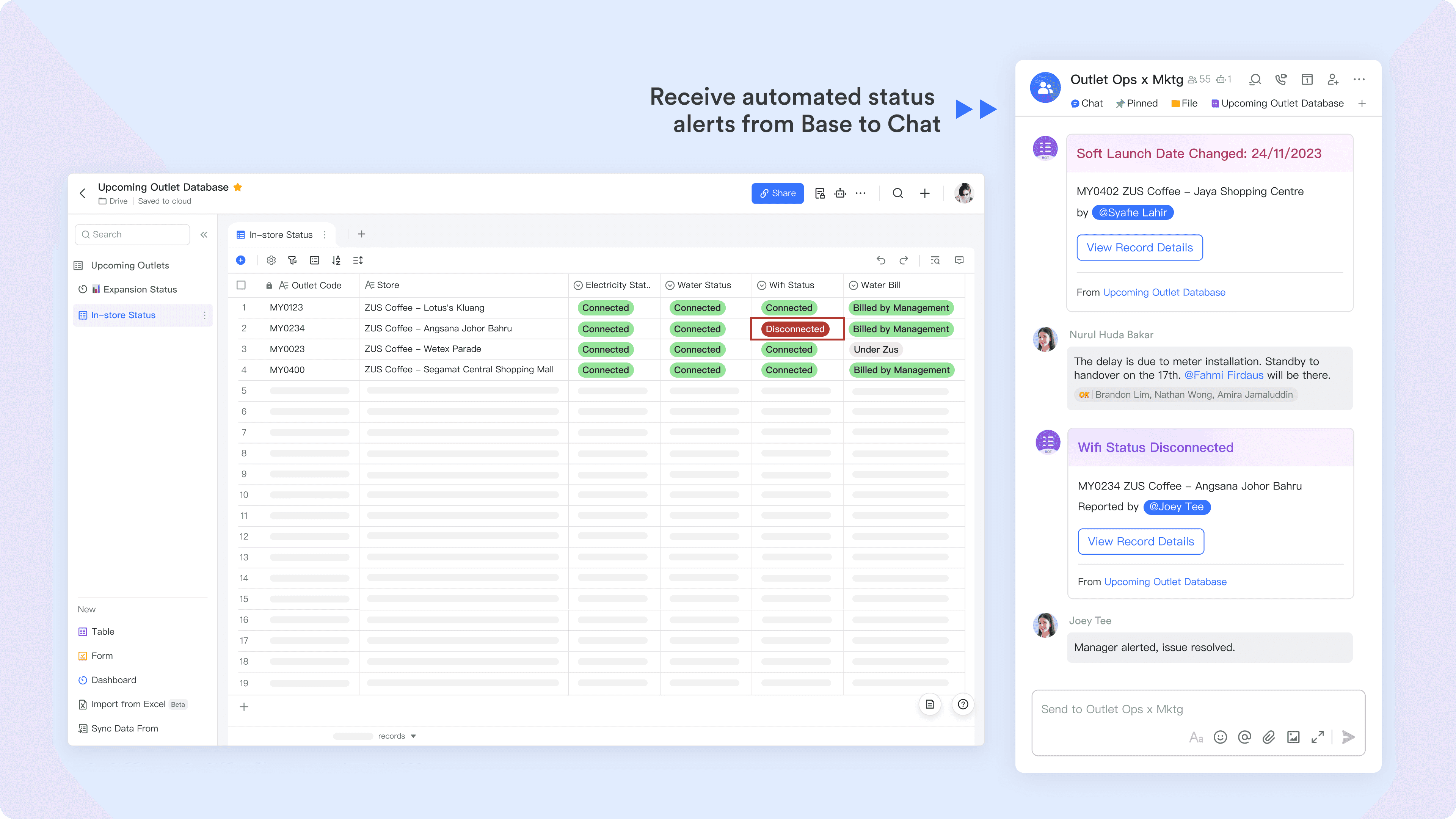Click the attachment paperclip icon

1269,737
